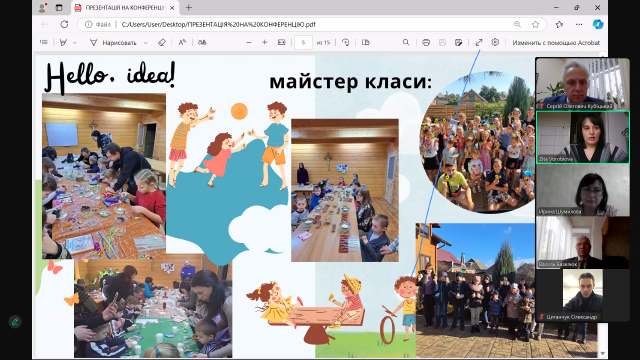Open the PDF search magnifier

tap(406, 42)
